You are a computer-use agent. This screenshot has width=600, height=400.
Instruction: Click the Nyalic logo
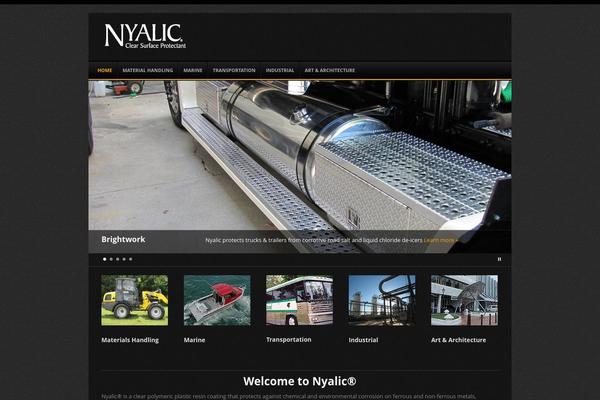(x=145, y=36)
